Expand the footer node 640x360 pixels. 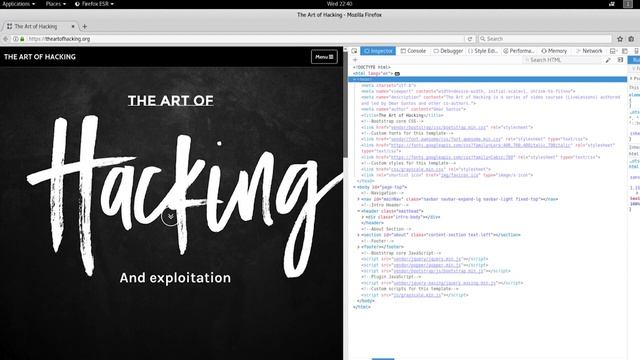pos(359,247)
